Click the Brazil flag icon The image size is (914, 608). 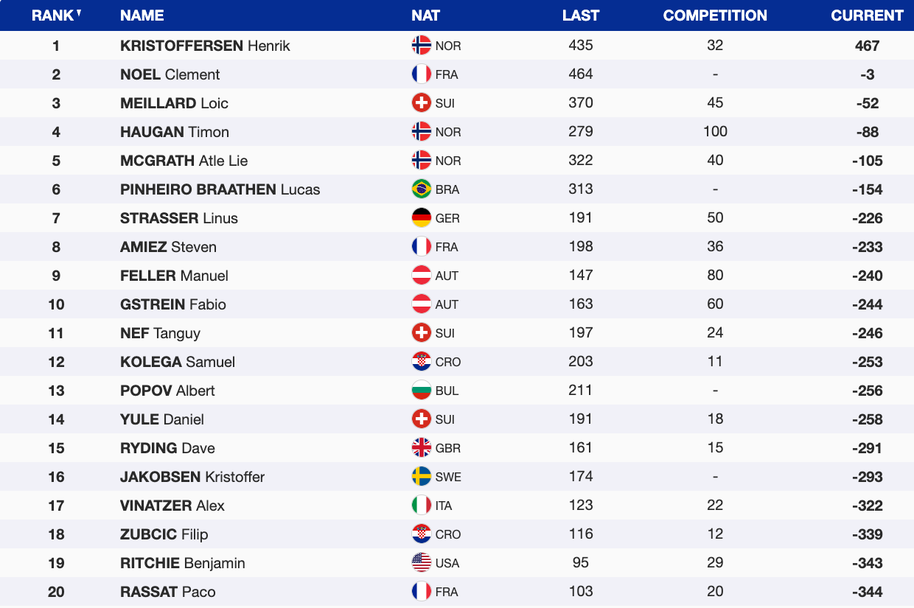[421, 189]
